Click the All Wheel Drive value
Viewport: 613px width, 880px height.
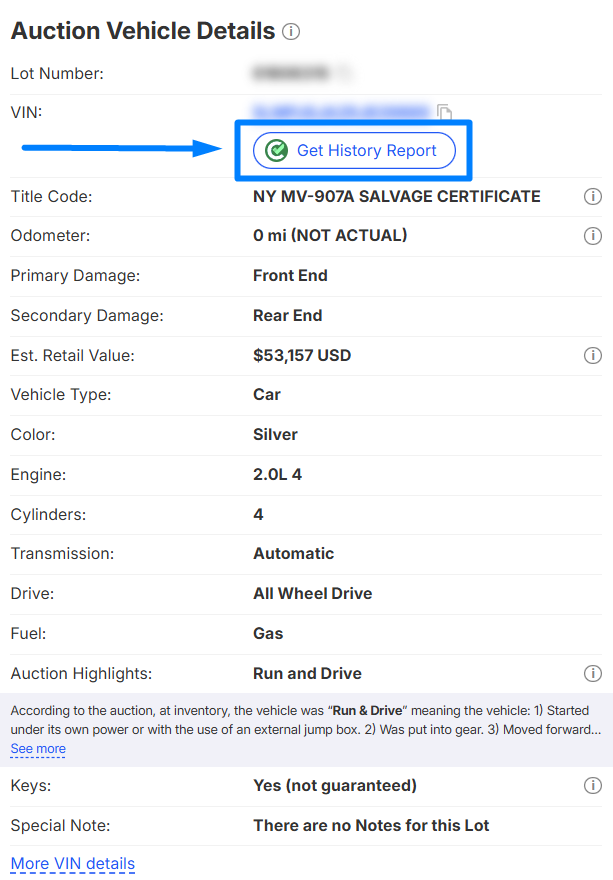pos(312,593)
